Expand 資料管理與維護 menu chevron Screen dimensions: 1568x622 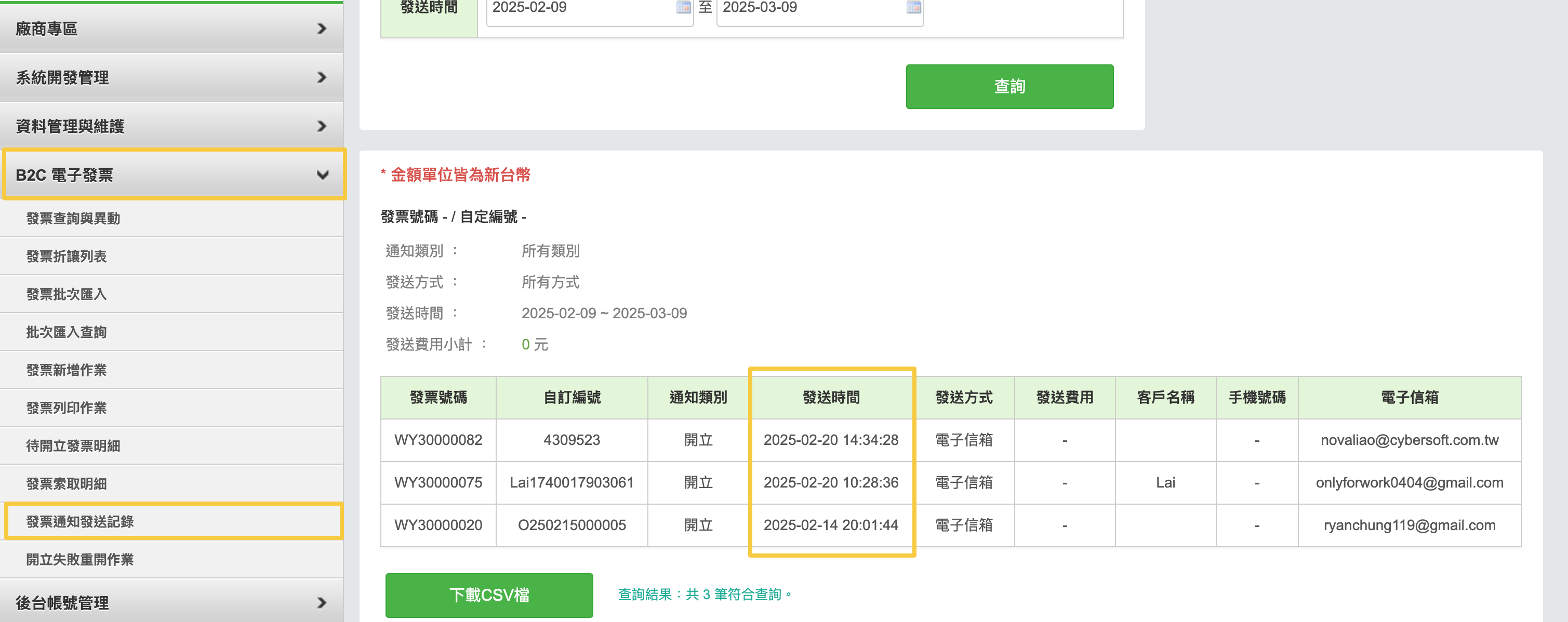click(322, 126)
